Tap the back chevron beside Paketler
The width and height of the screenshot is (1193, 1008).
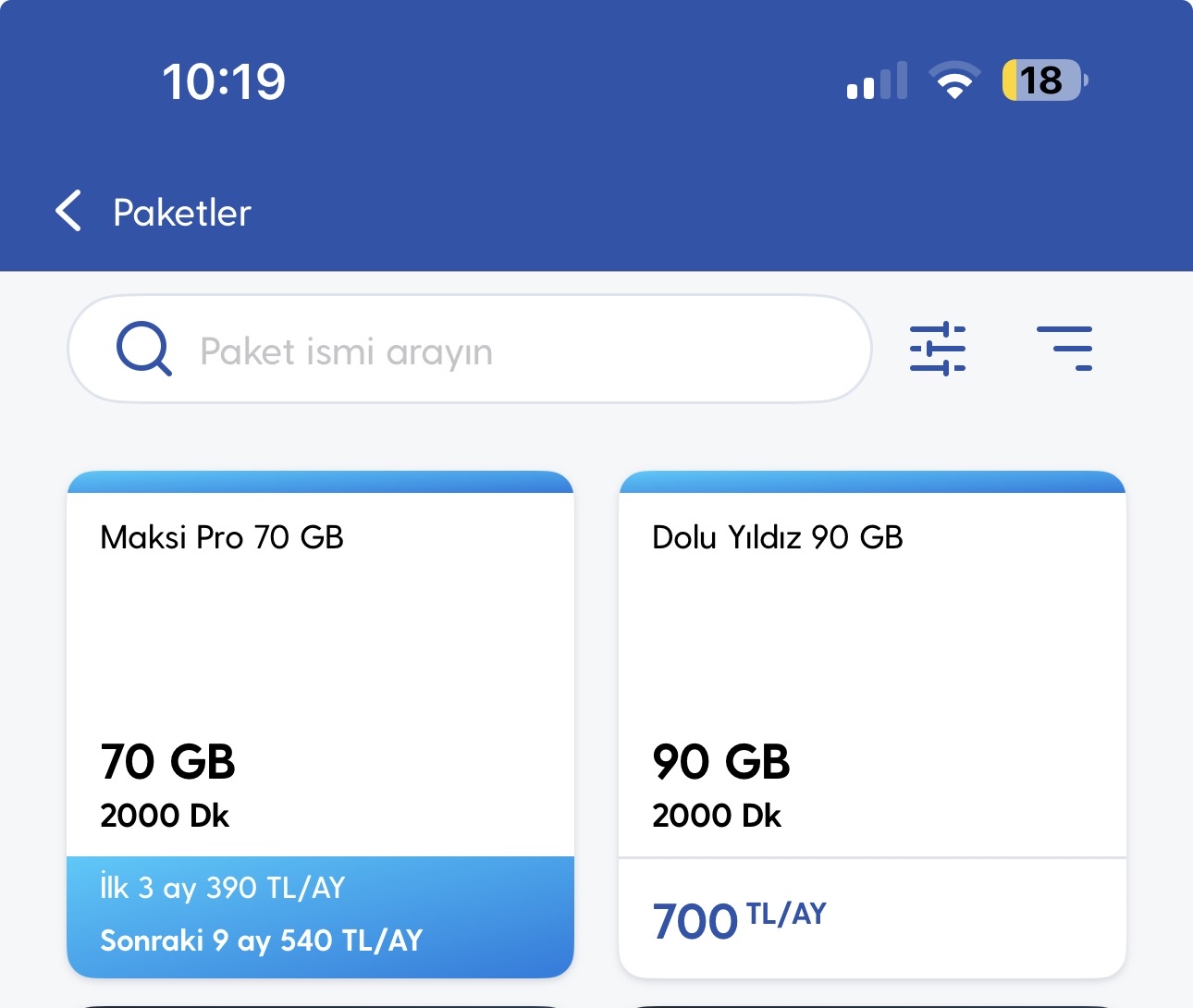[69, 211]
